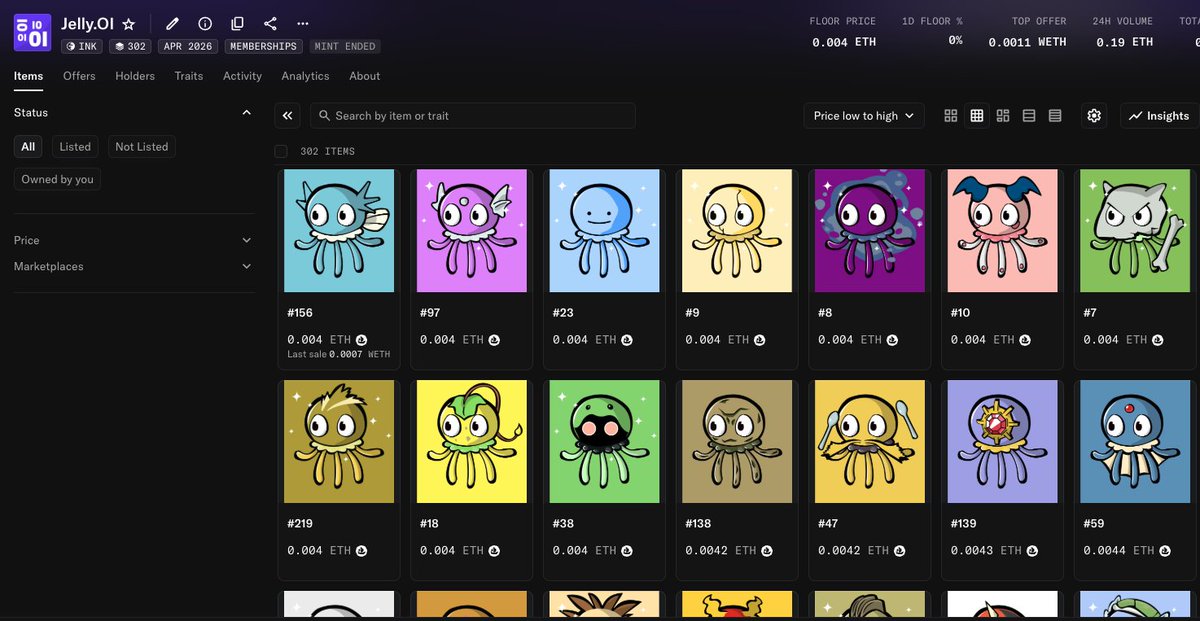Open the purple #97 jellyfish thumbnail

point(472,231)
